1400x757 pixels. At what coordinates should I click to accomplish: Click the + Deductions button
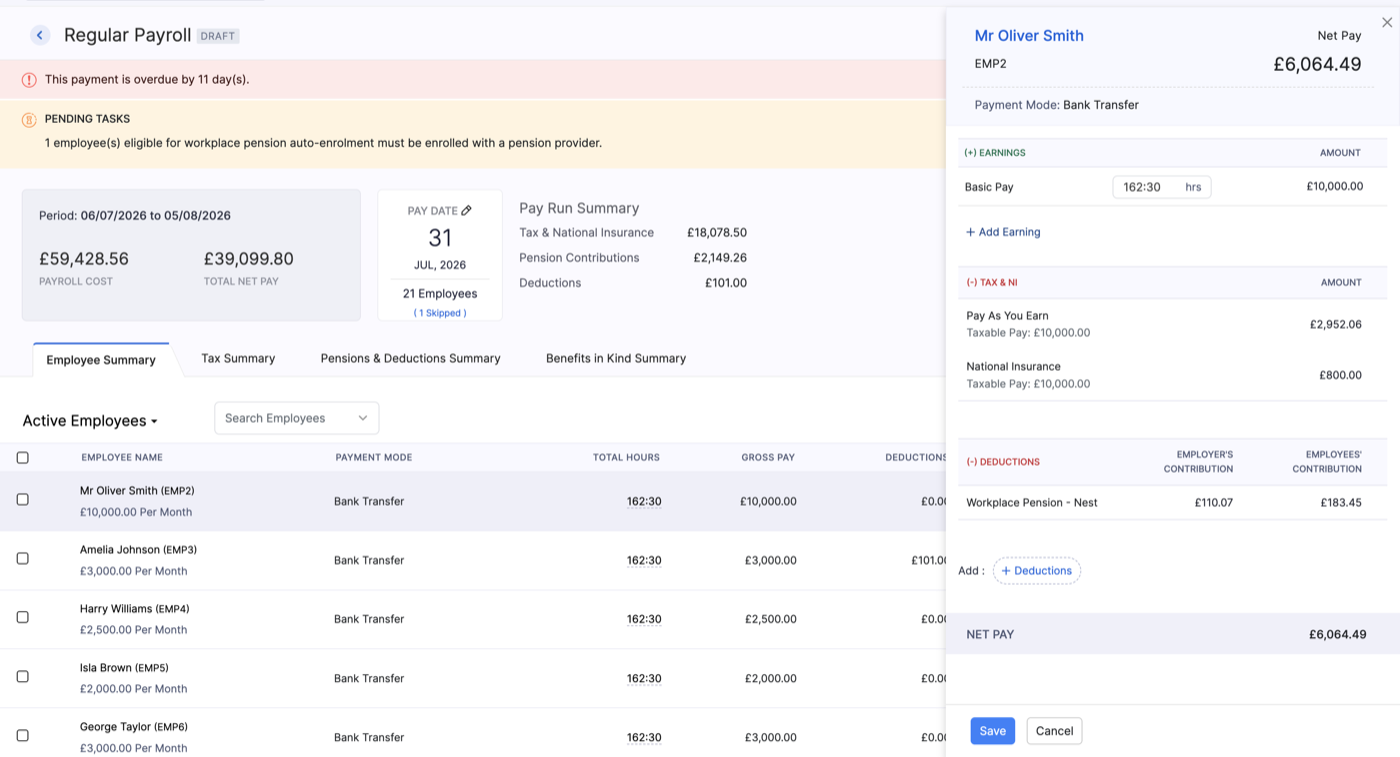[x=1037, y=571]
